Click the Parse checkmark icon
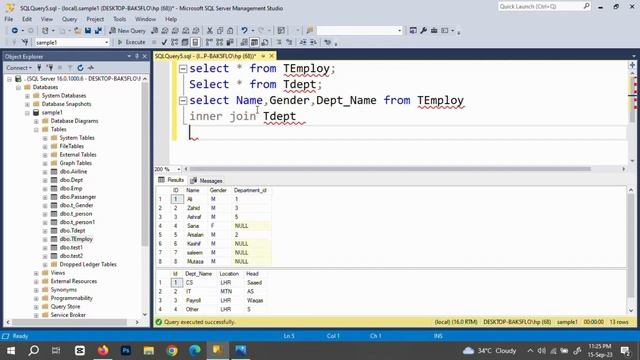 click(x=164, y=42)
